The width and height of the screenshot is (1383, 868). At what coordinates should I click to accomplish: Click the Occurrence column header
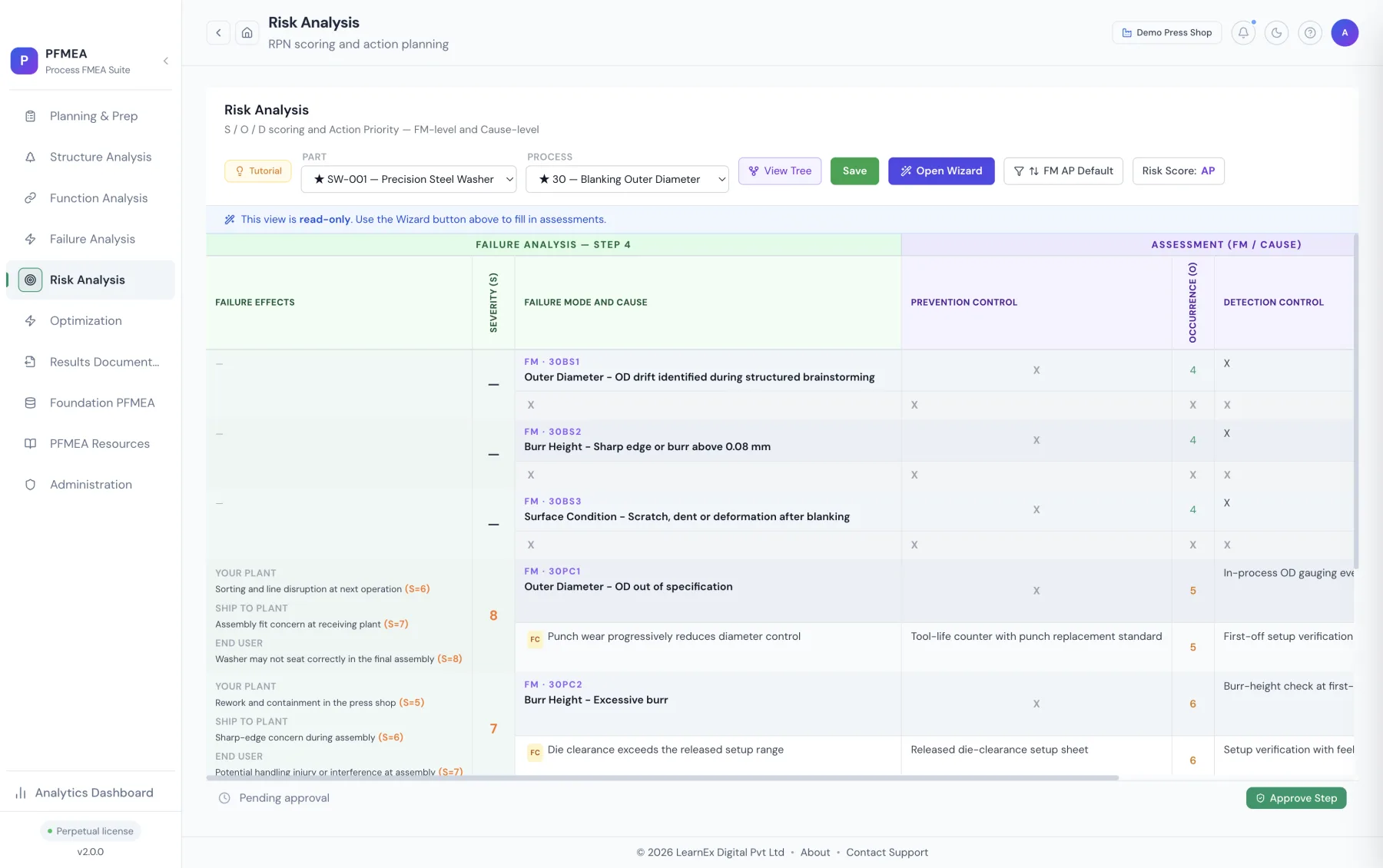click(1192, 303)
